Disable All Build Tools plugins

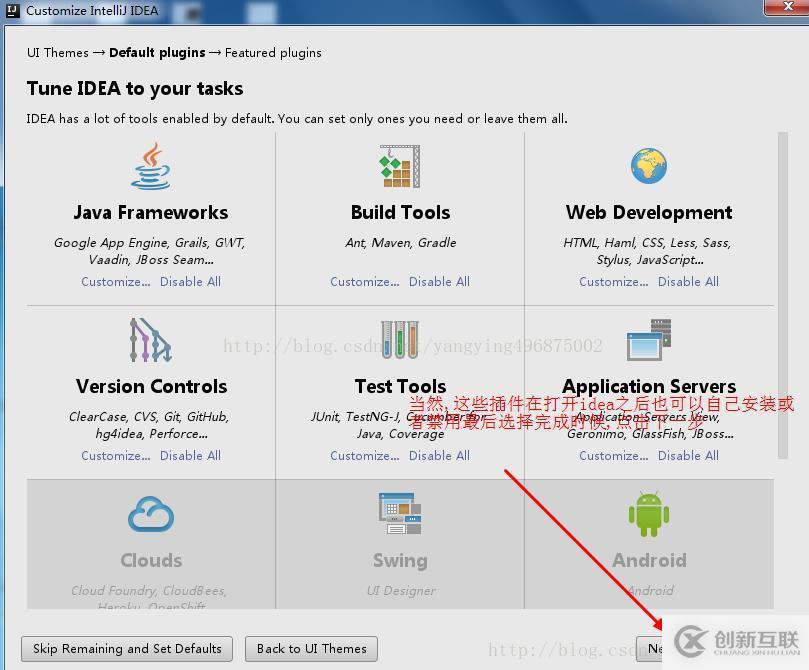point(440,282)
